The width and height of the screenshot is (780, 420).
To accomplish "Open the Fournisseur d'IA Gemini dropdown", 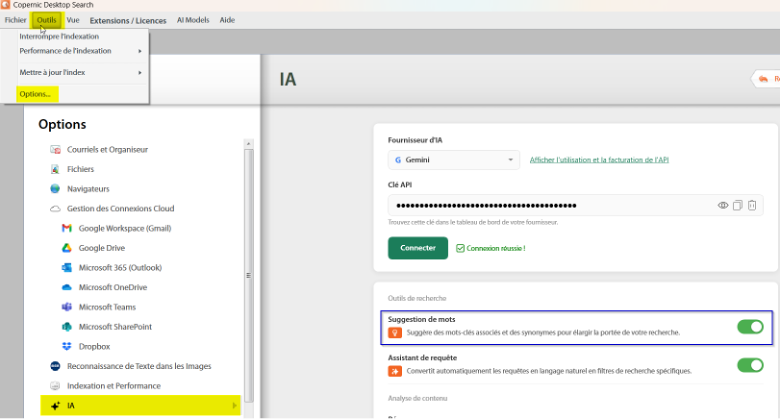I will pyautogui.click(x=454, y=160).
